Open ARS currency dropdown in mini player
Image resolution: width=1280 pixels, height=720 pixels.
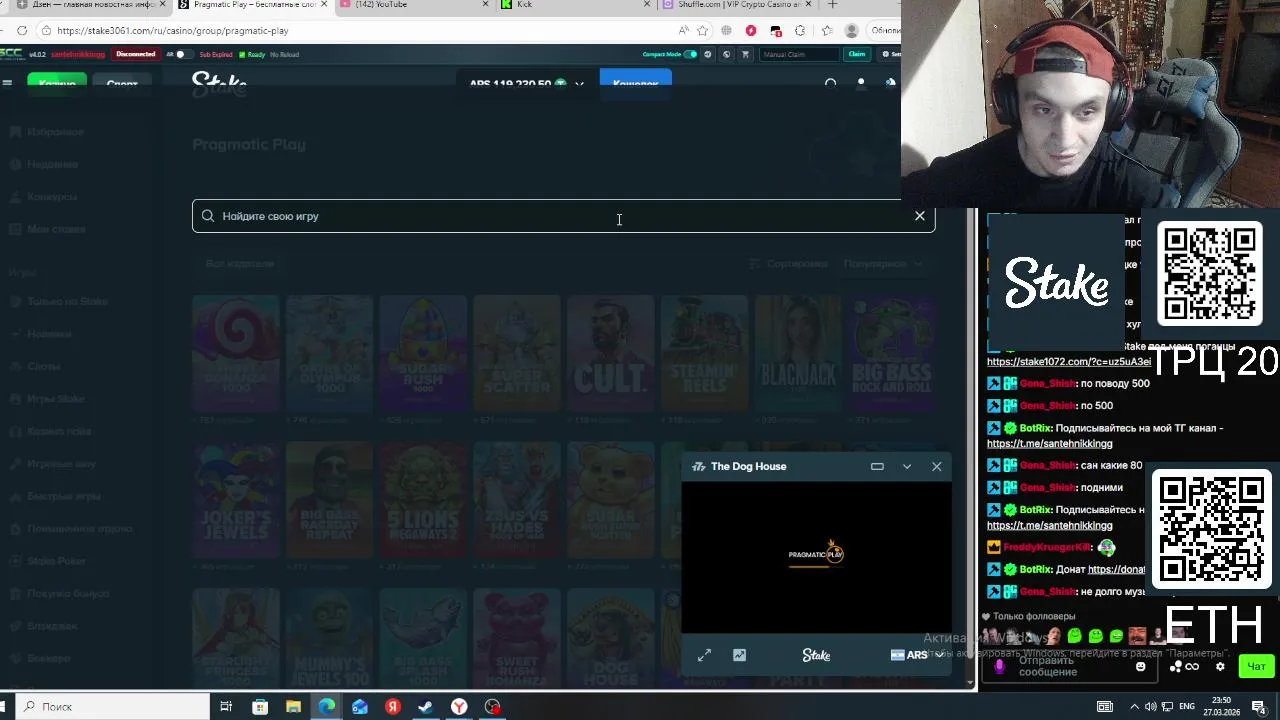(x=917, y=655)
